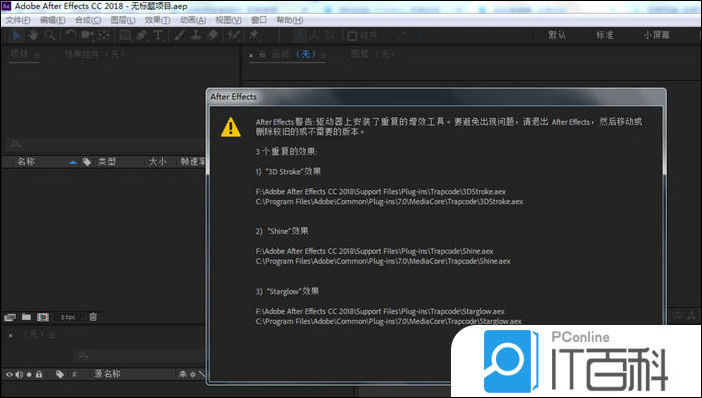Open the Project search filter dropdown
702x398 pixels.
(x=15, y=144)
